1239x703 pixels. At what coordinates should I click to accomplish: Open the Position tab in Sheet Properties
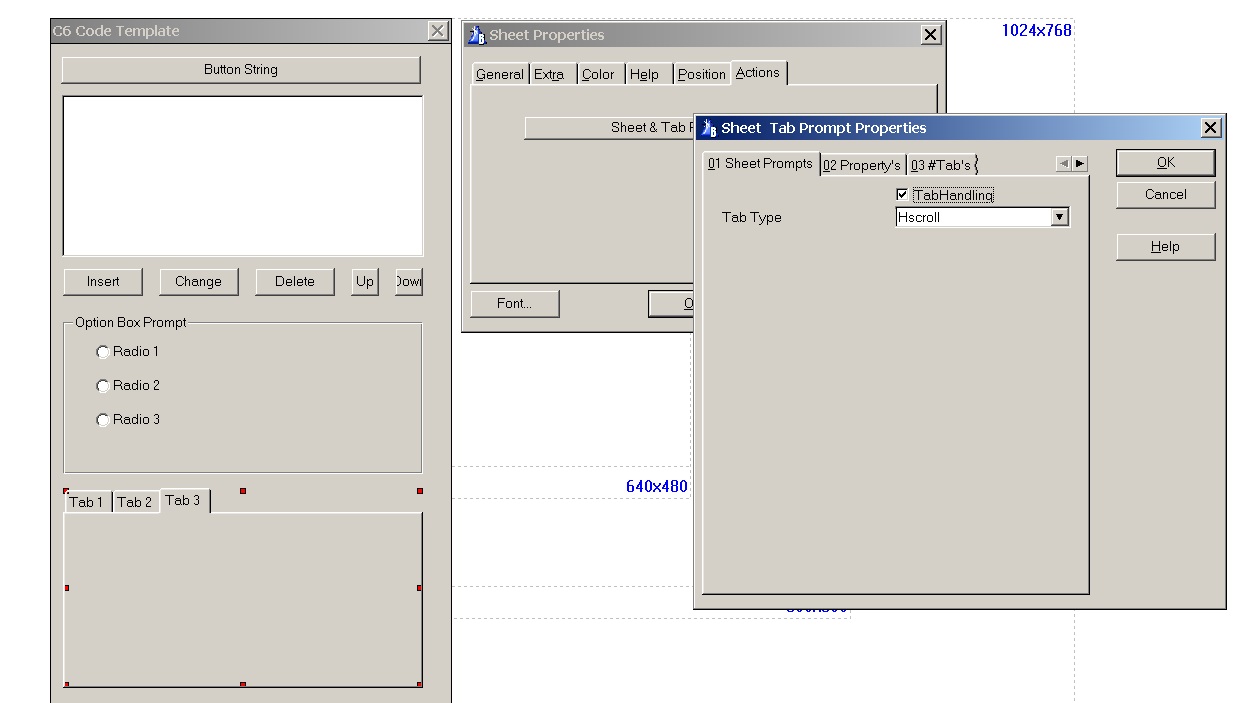point(701,74)
